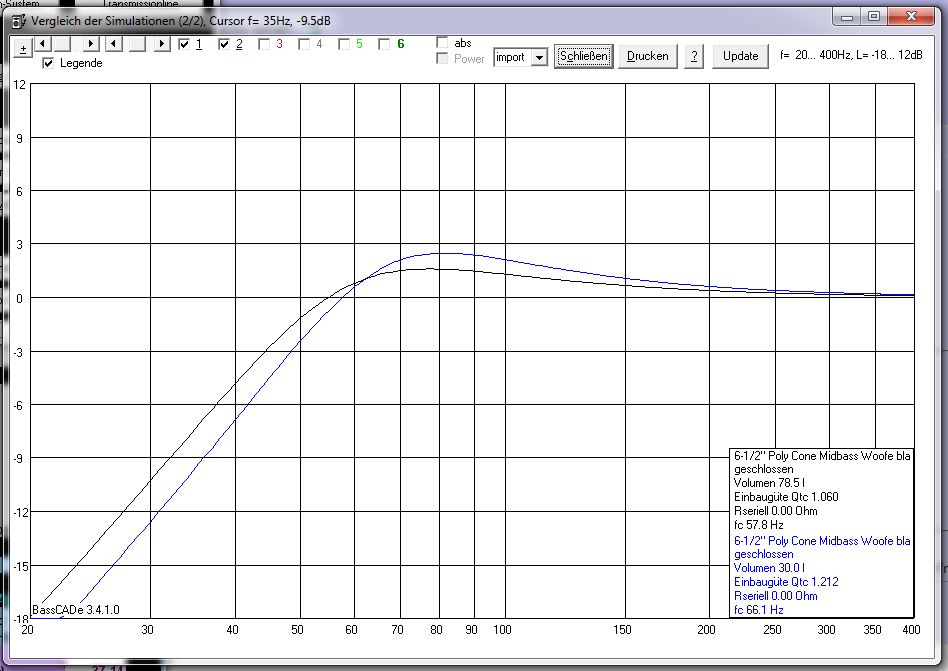Screen dimensions: 948x671
Task: Hide the legend via Legende checkbox
Action: tap(48, 63)
